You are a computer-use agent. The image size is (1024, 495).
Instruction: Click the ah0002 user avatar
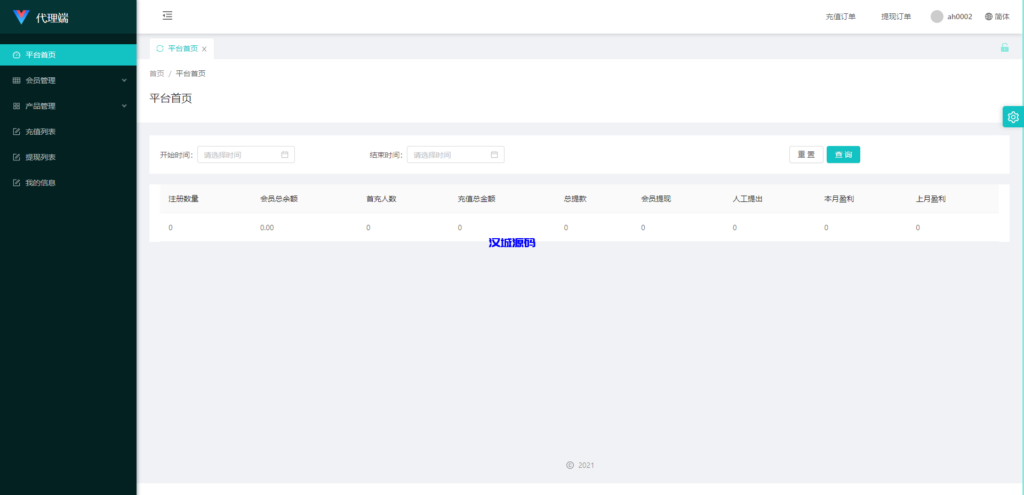click(937, 16)
